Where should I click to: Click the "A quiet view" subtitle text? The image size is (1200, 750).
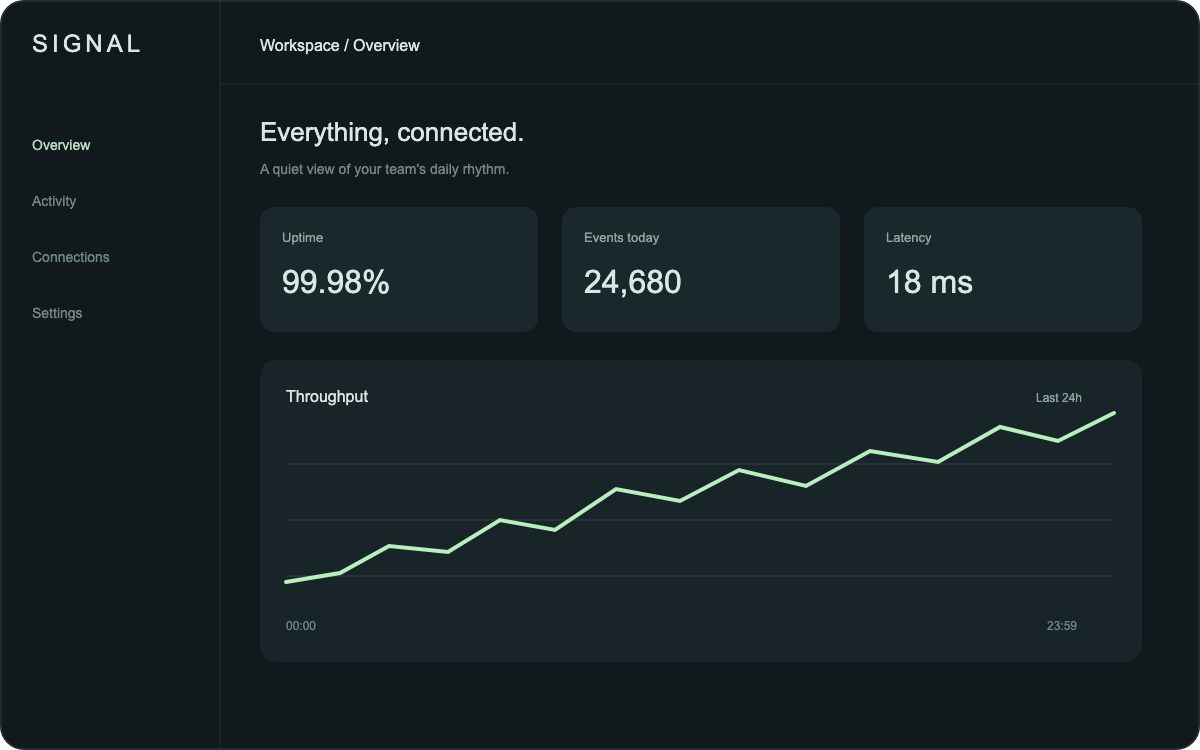point(385,169)
